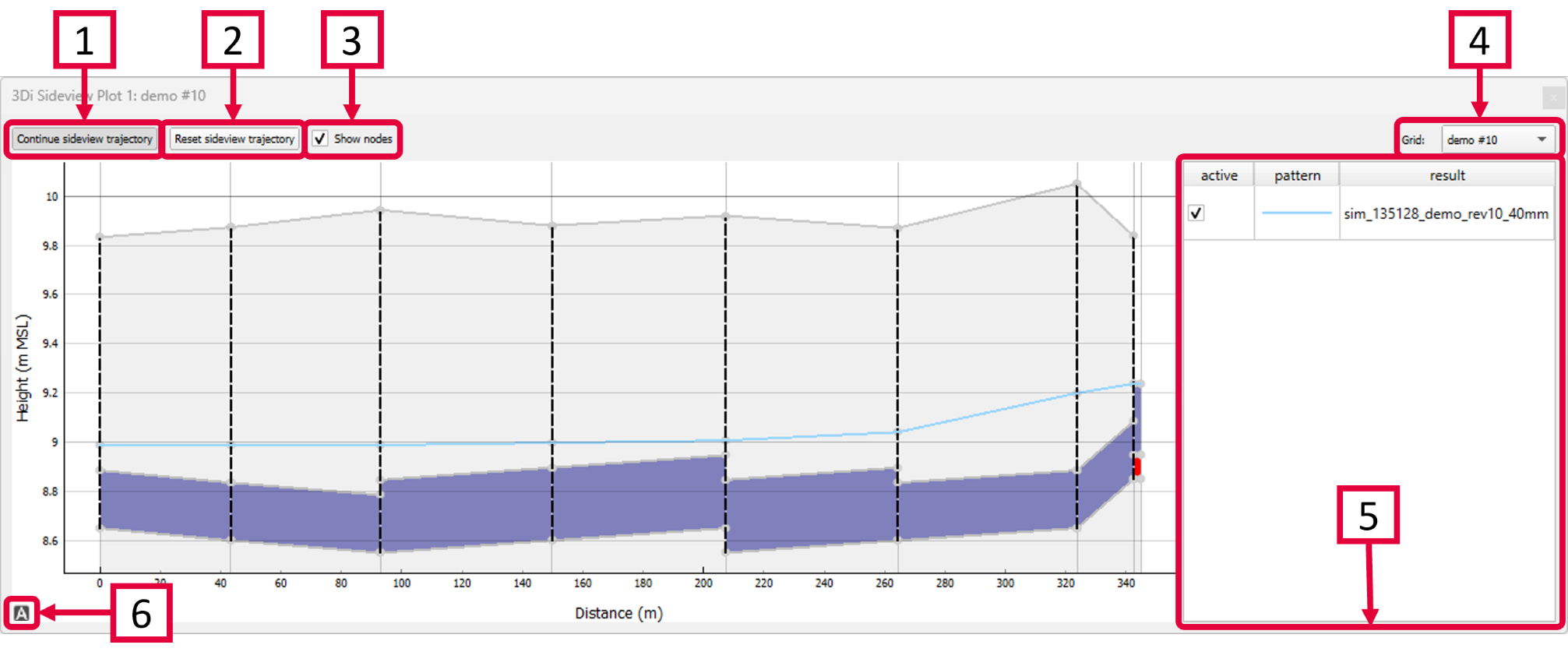The height and width of the screenshot is (666, 1568).
Task: Toggle the Show nodes checkbox
Action: click(x=320, y=139)
